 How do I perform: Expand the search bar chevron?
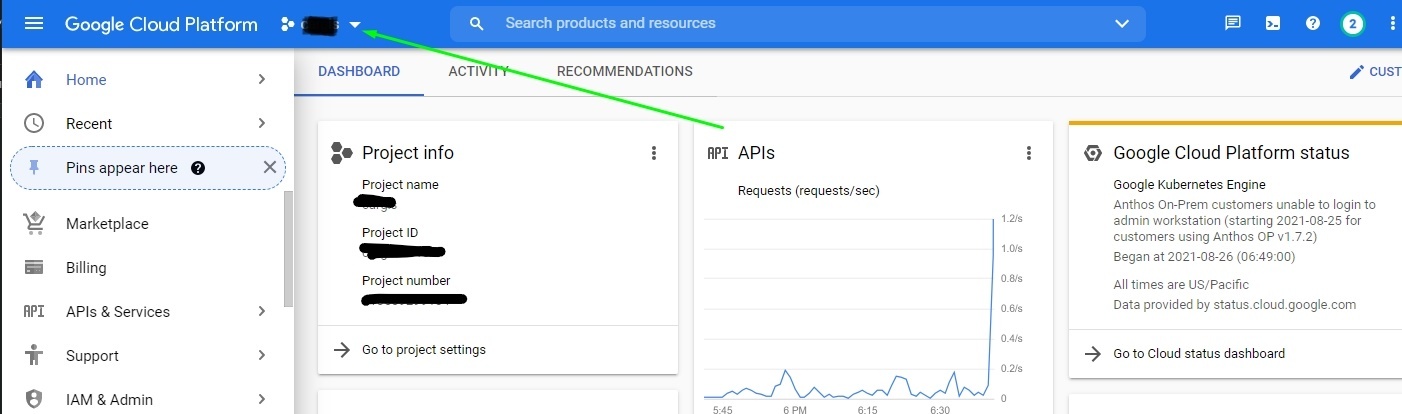(x=1120, y=23)
